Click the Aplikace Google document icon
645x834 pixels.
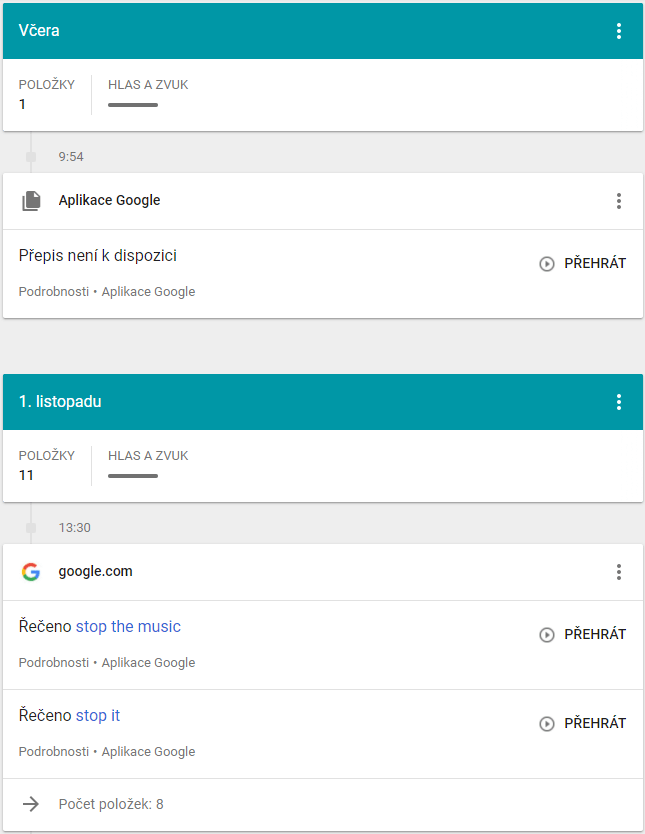(31, 201)
